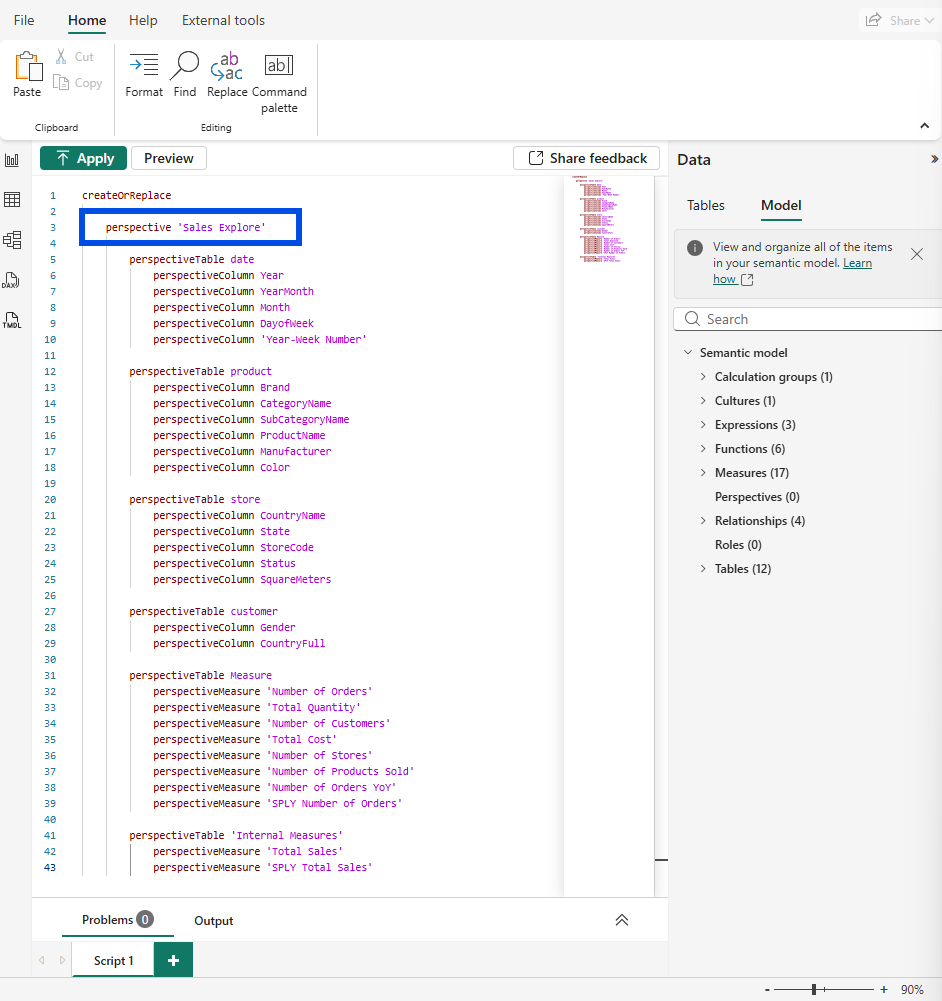
Task: Open the Problems tab
Action: [x=117, y=920]
